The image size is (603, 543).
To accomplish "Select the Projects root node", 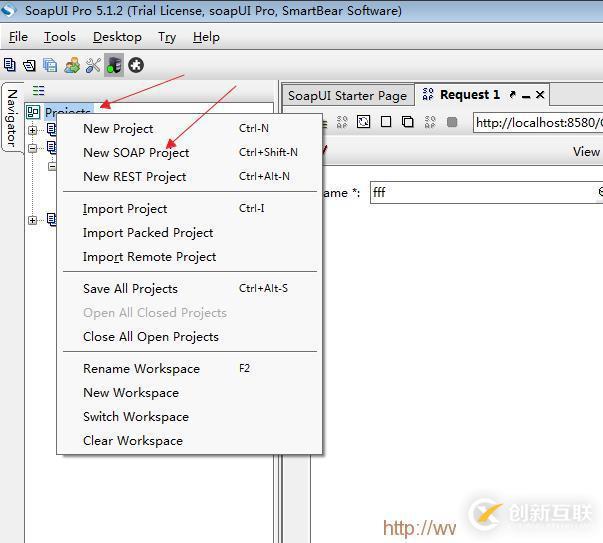I will pos(68,109).
